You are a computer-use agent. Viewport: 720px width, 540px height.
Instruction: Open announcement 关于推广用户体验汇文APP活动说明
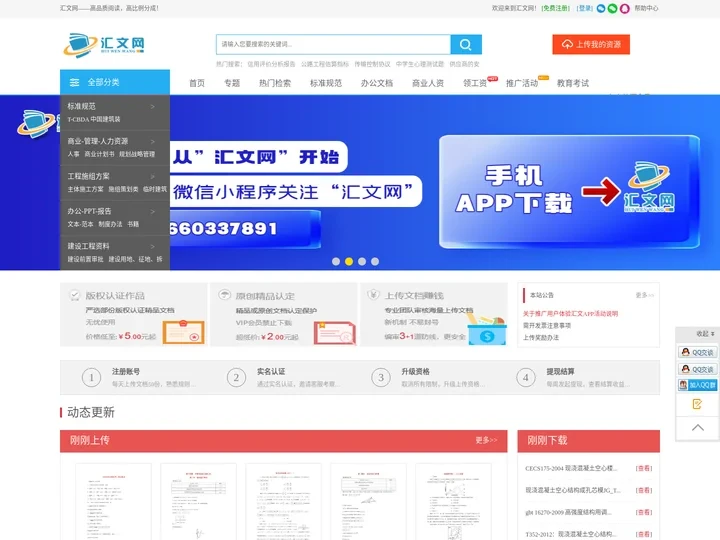tap(570, 314)
